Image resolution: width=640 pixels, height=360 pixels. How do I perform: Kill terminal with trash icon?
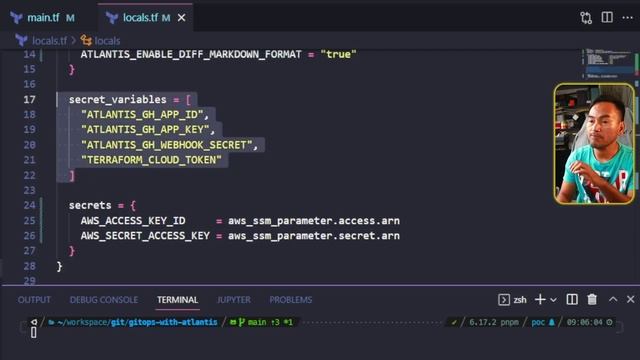coord(592,300)
